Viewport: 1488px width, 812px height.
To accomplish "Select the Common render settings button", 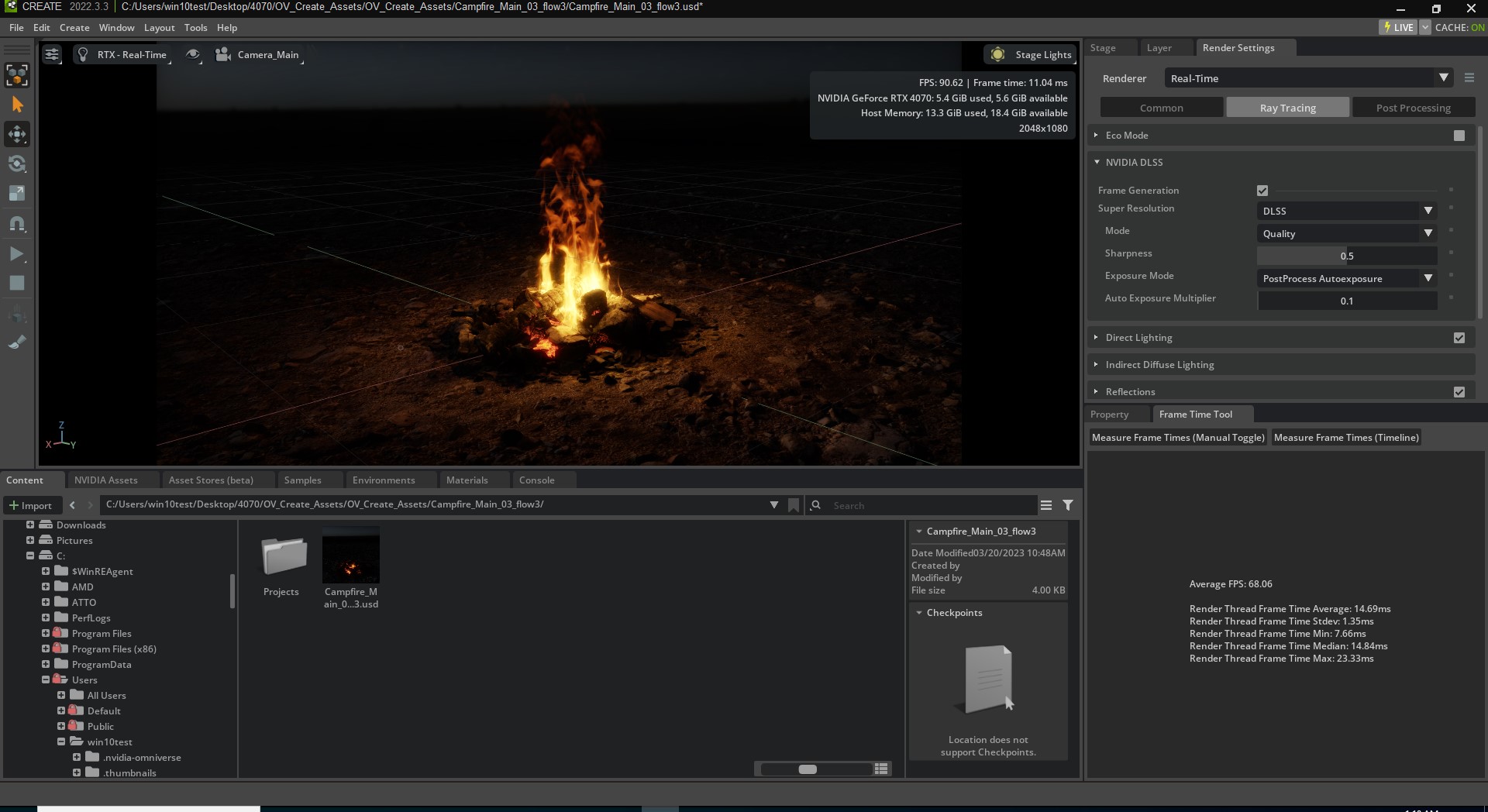I will click(x=1162, y=108).
